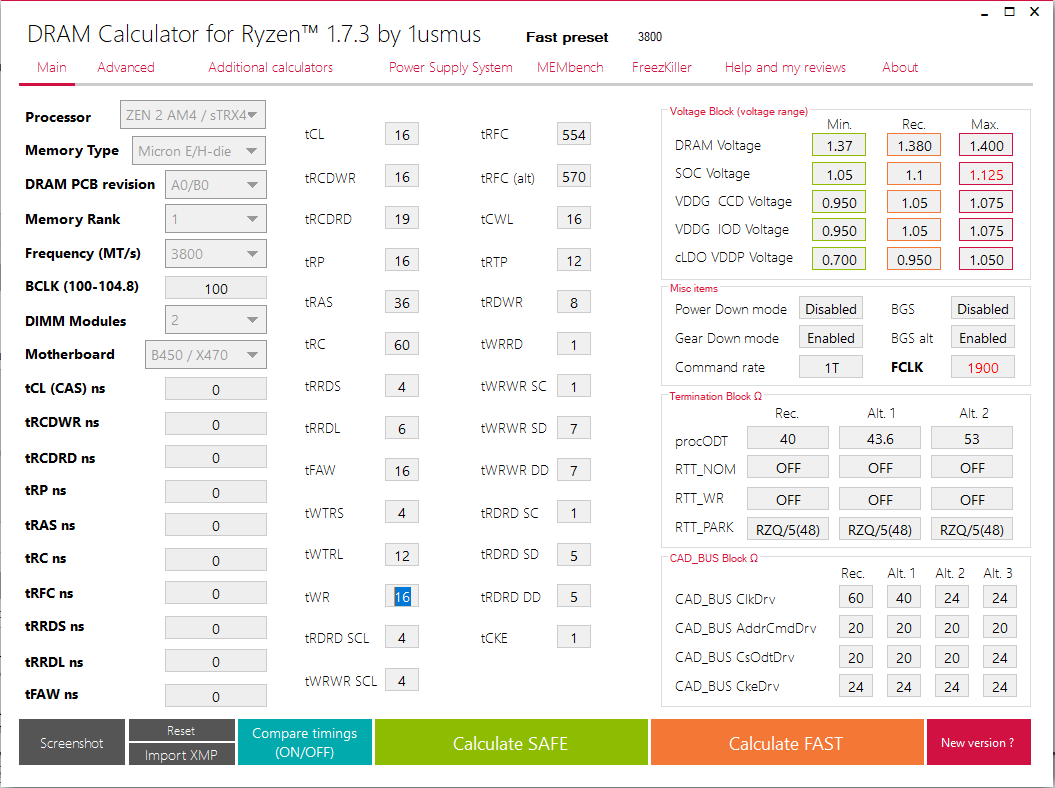Expand Frequency (MT/s) dropdown
Image resolution: width=1055 pixels, height=788 pixels.
[215, 254]
